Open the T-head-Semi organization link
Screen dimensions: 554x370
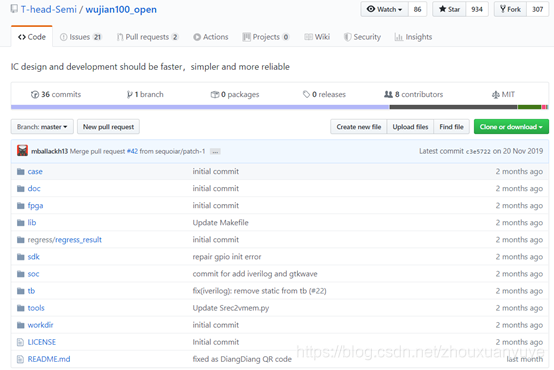click(x=48, y=9)
